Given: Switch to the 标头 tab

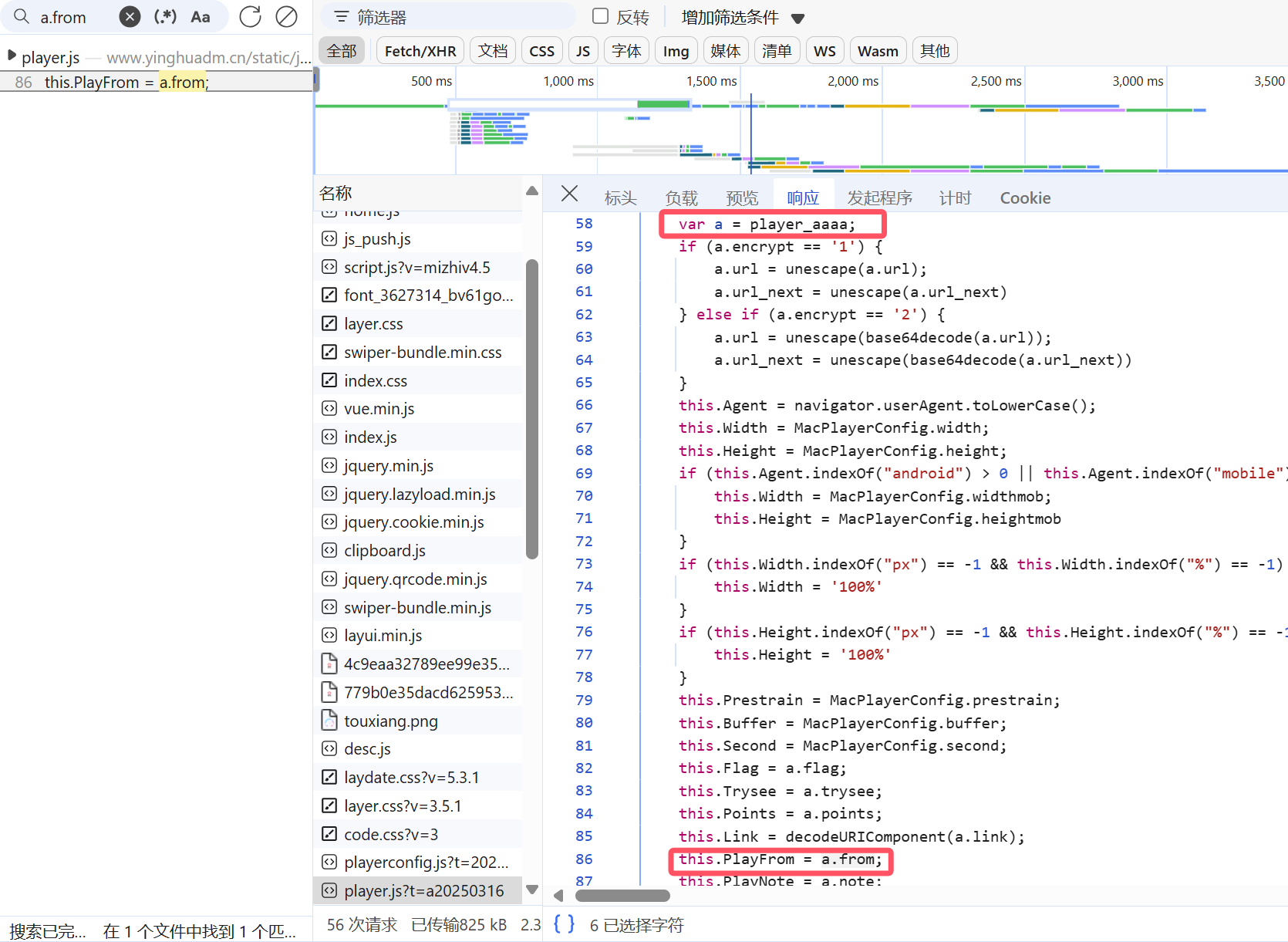Looking at the screenshot, I should [x=620, y=198].
